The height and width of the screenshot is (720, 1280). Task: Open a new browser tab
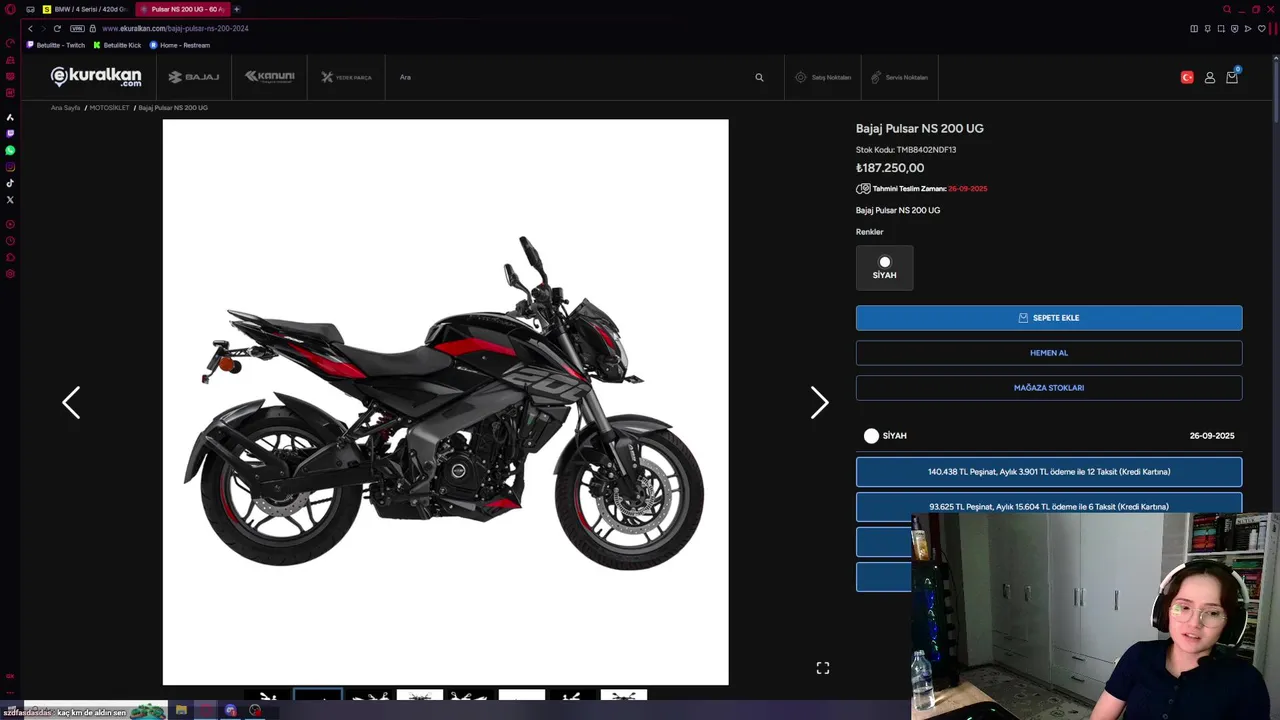pyautogui.click(x=237, y=9)
